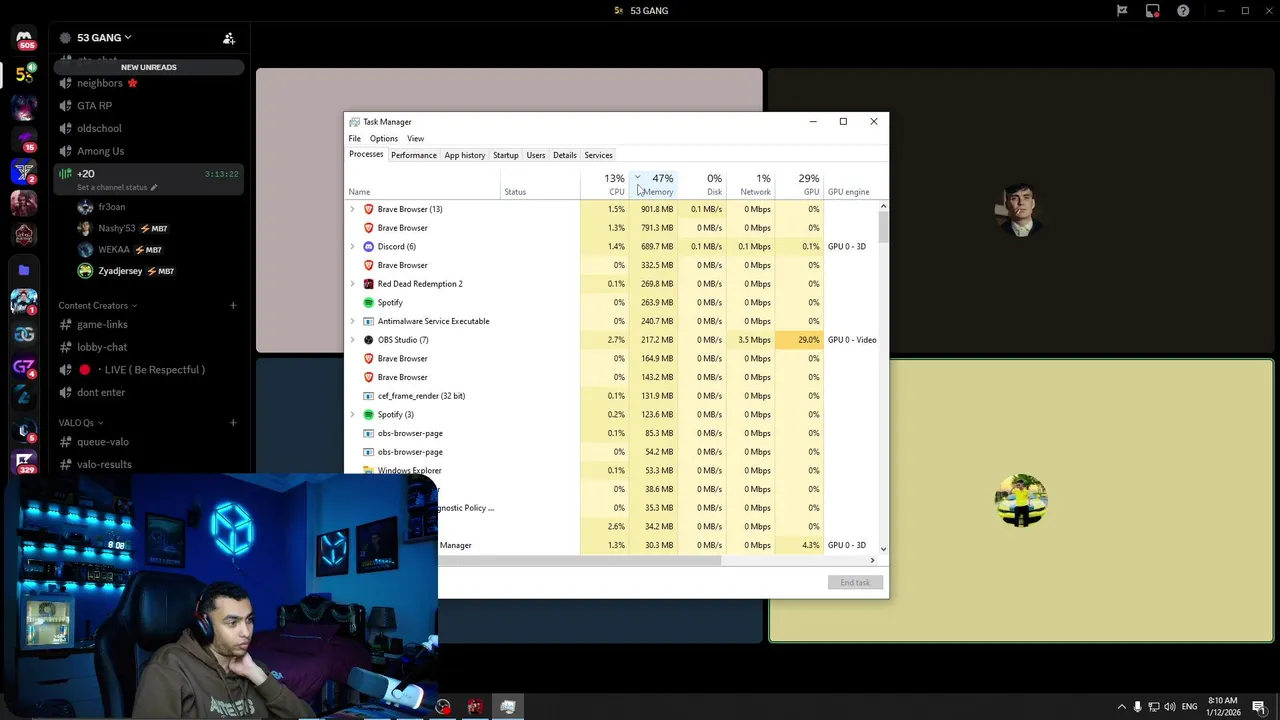Expand the Antimalware Service Executable row
The image size is (1280, 720).
[352, 321]
